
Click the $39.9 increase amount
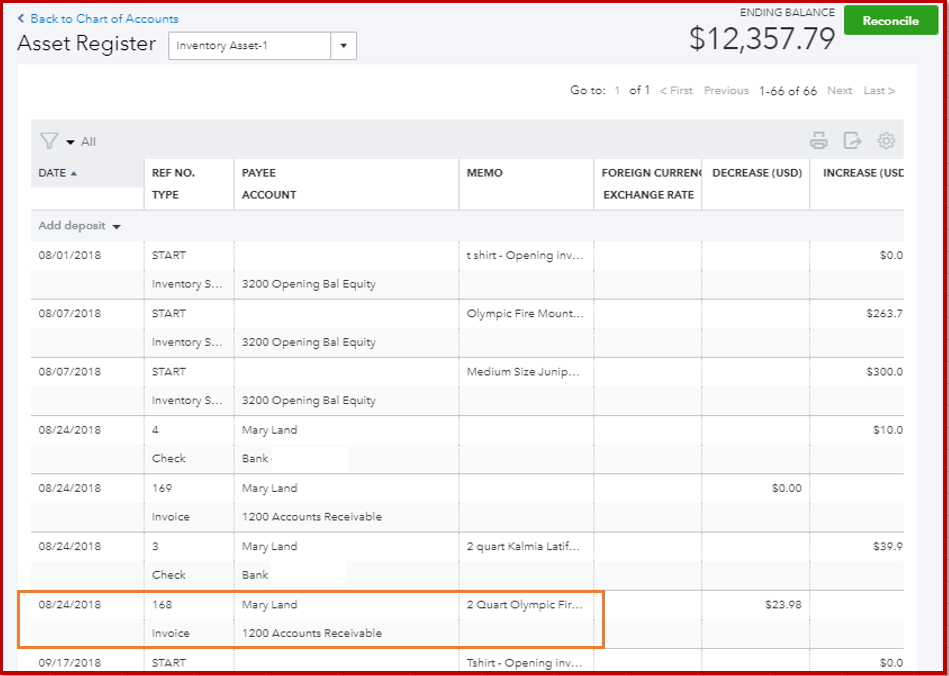pyautogui.click(x=888, y=546)
